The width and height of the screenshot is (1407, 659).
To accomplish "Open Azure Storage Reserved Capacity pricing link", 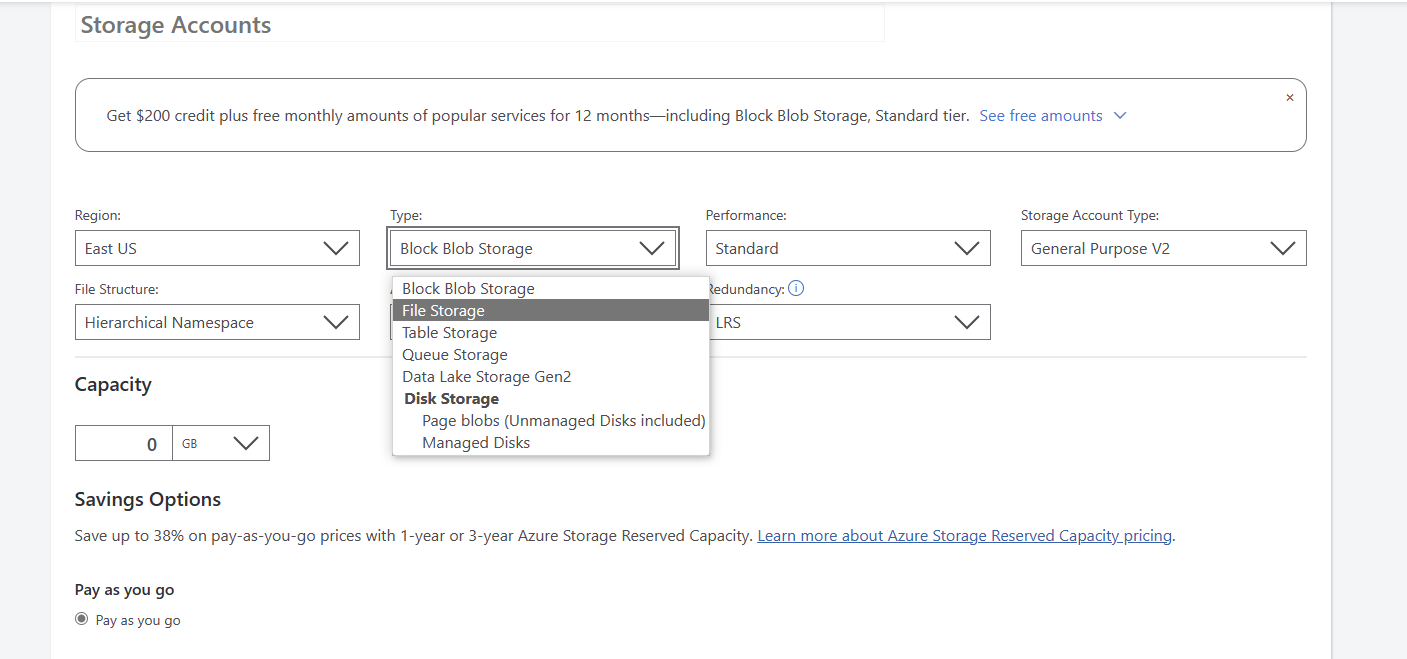I will [x=964, y=536].
